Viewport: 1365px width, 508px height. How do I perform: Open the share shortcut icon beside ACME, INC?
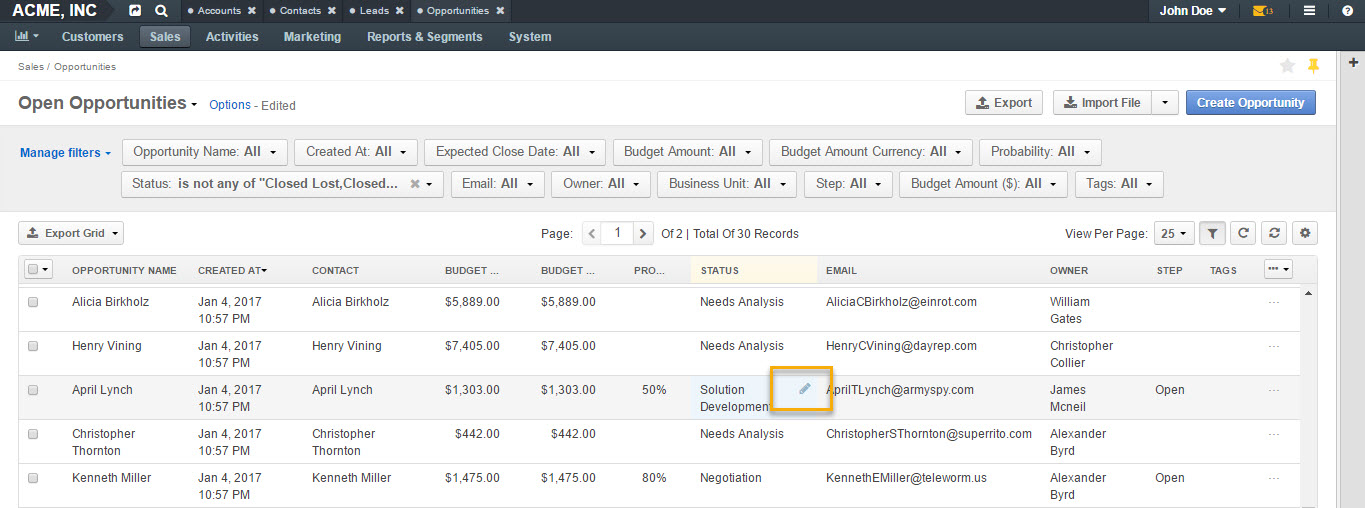(x=136, y=11)
